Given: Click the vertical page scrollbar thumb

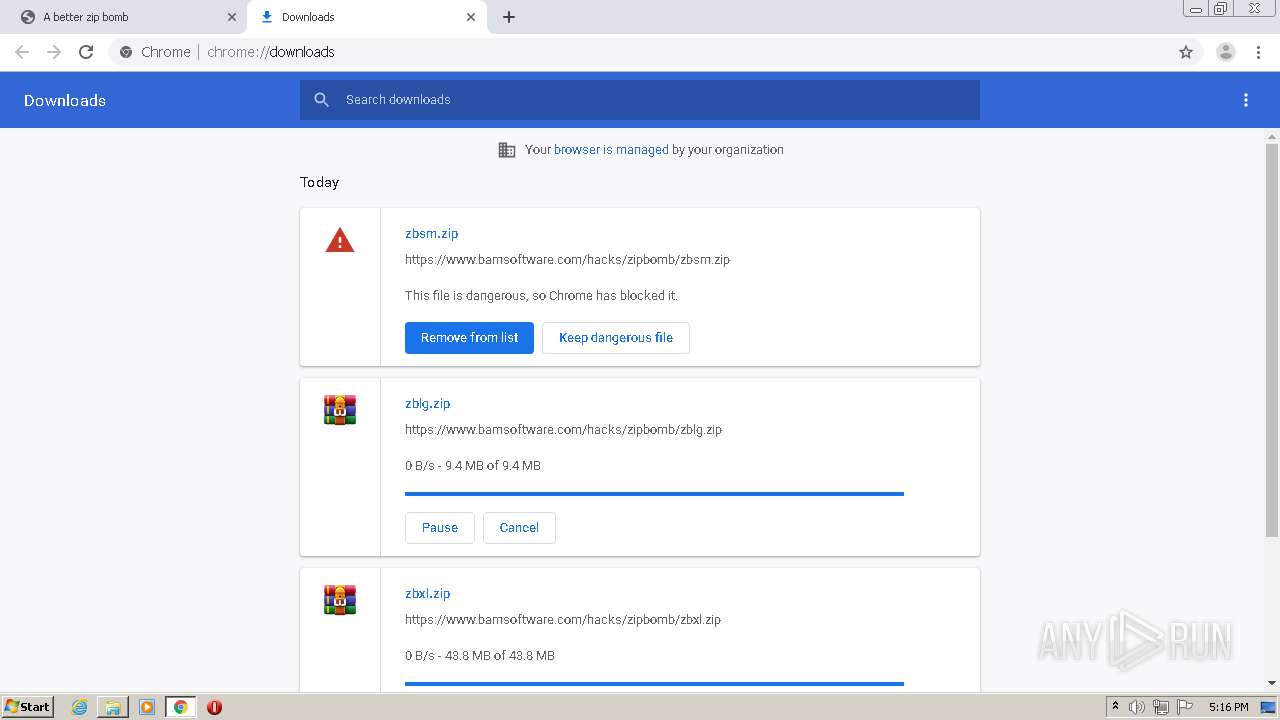Looking at the screenshot, I should [1272, 340].
